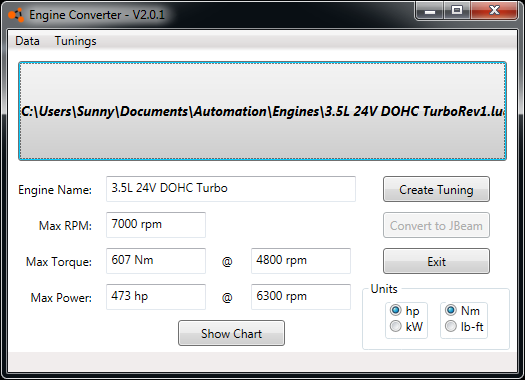Maximize the Engine Converter window

pyautogui.click(x=457, y=11)
